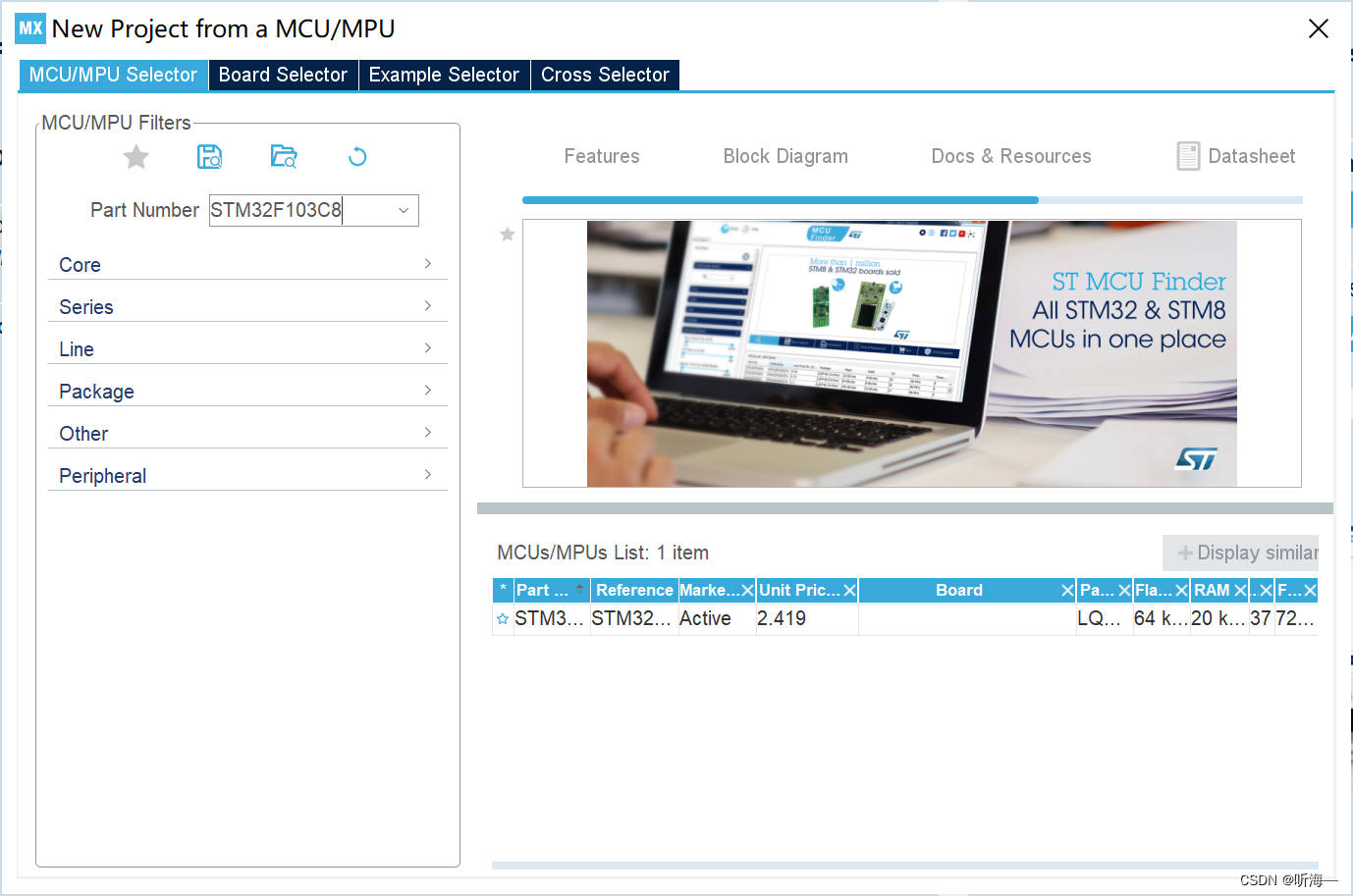Sort by the Reference column header
Image resolution: width=1353 pixels, height=896 pixels.
pos(634,590)
